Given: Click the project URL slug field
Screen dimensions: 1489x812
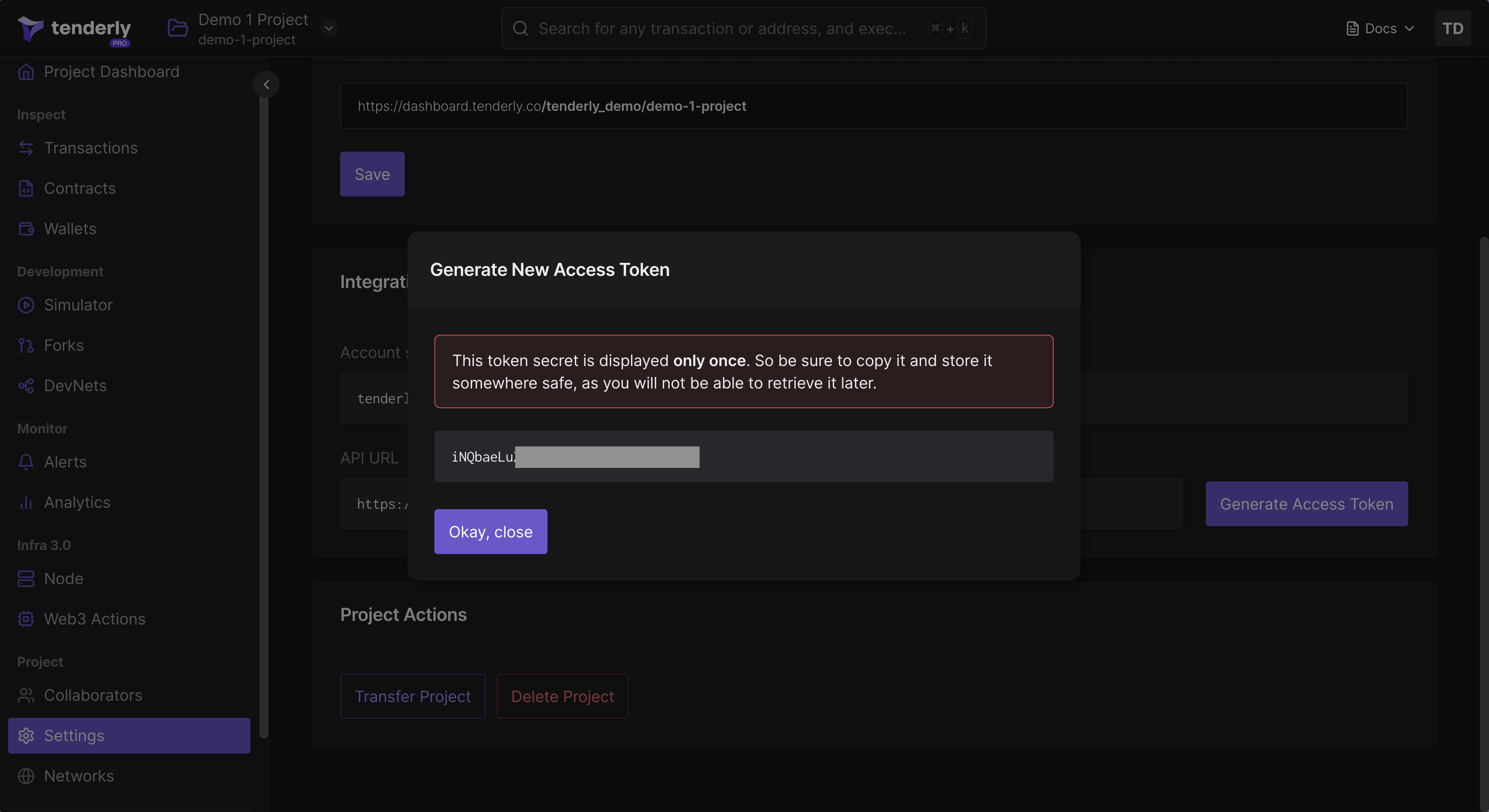Looking at the screenshot, I should 874,106.
